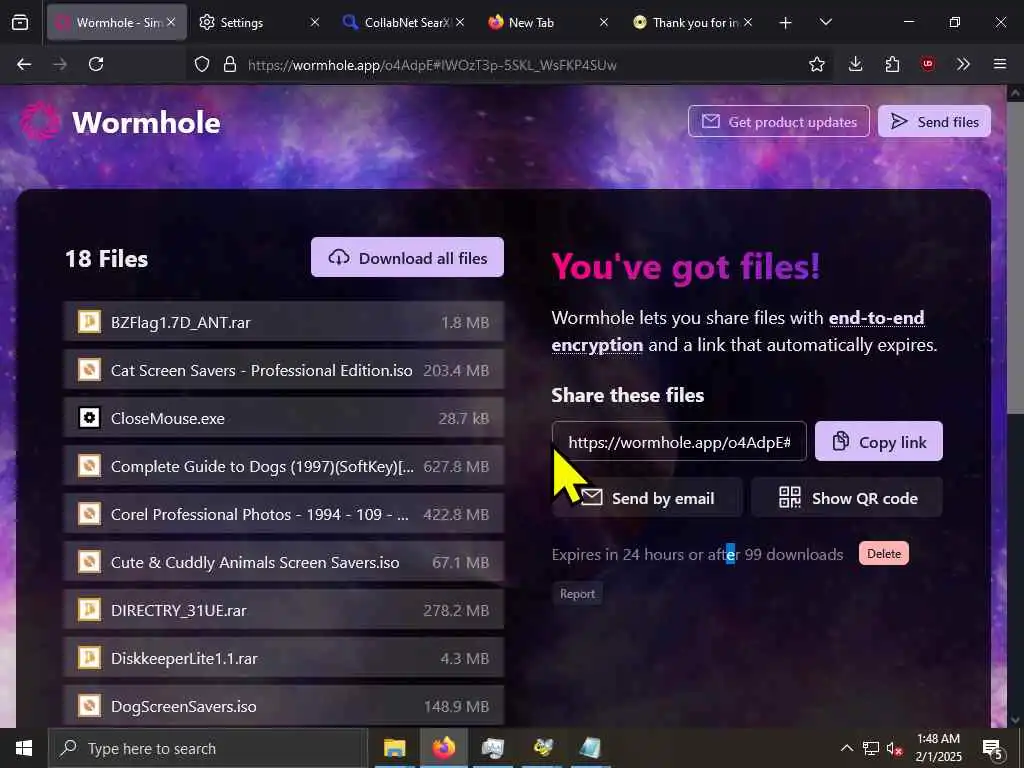Click the address bar URL
Screen dimensions: 1024x768
click(x=432, y=65)
